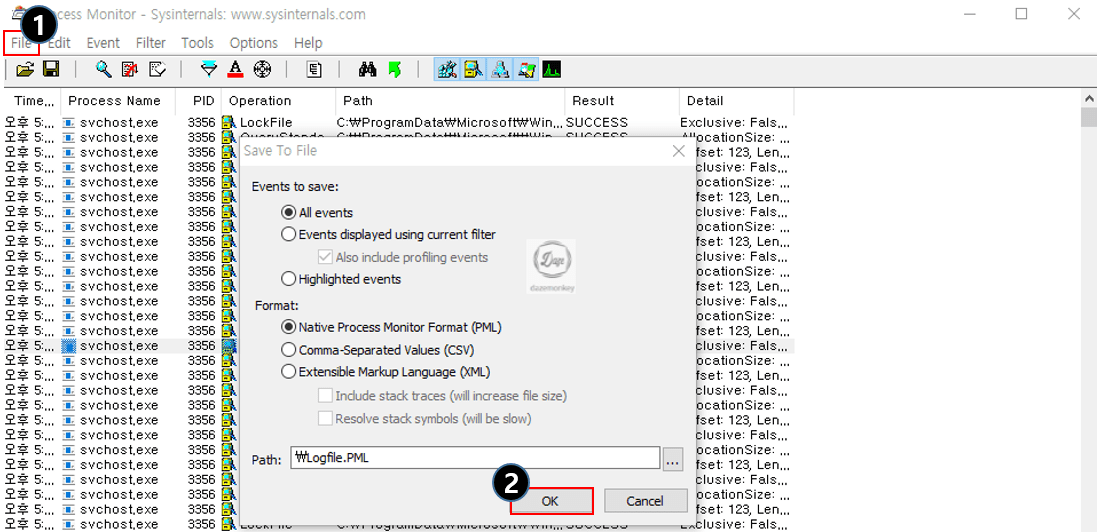Click the Process Name column header
The image size is (1099, 532).
point(117,101)
